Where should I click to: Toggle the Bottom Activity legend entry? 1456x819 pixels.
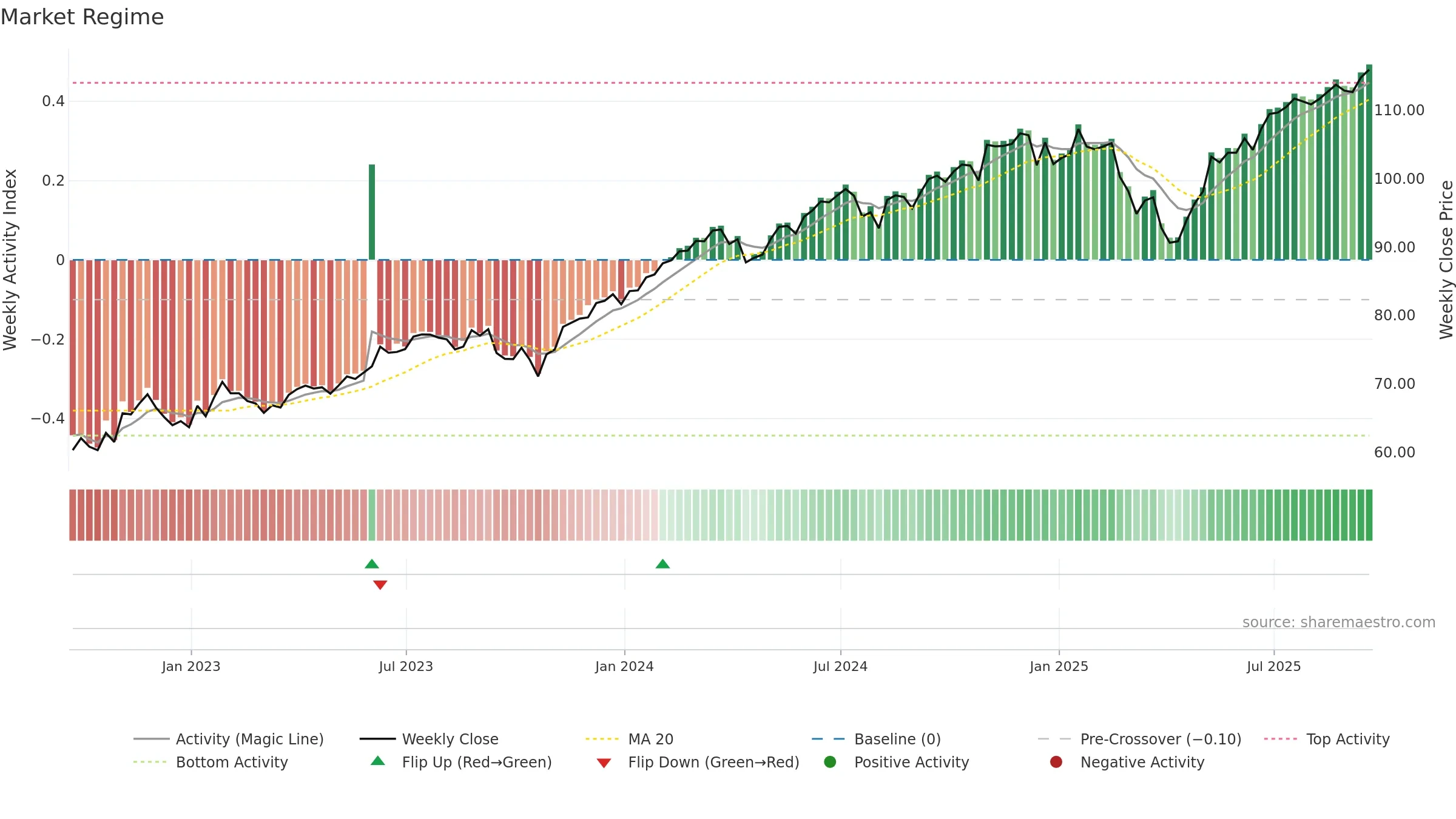coord(211,762)
